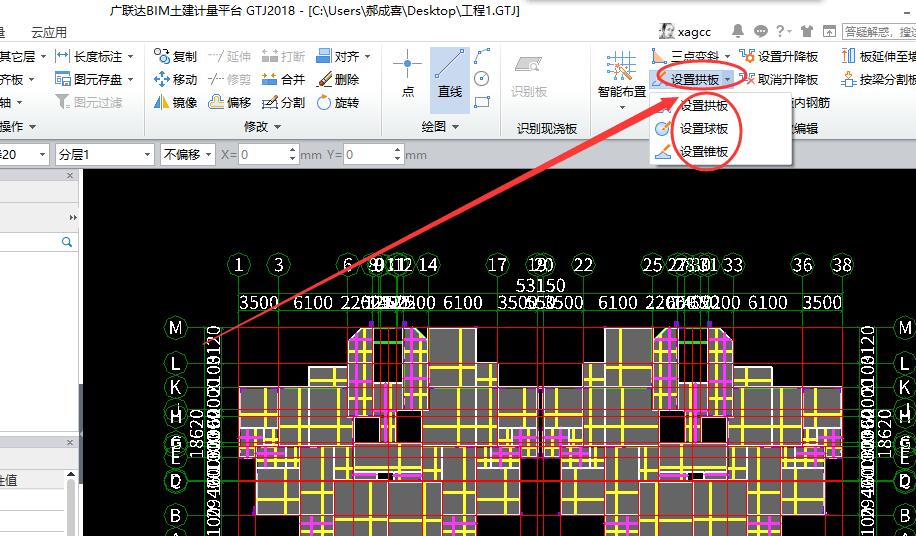Viewport: 916px width, 536px height.
Task: Open the notification bell
Action: pos(738,31)
